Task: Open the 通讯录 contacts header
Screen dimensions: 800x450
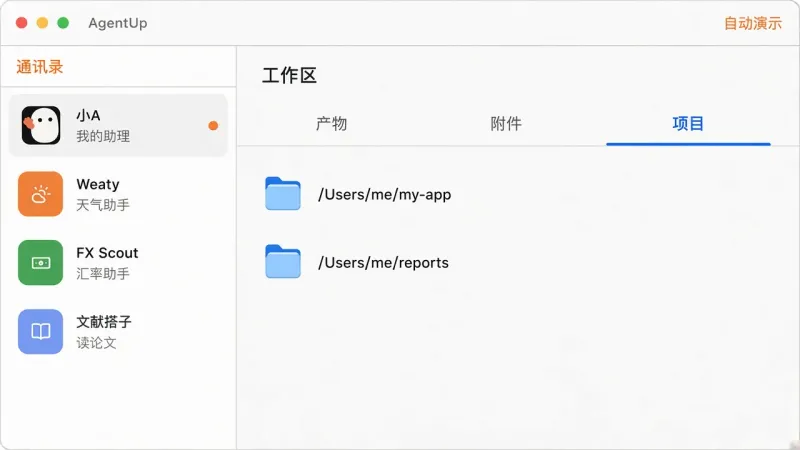Action: 39,67
